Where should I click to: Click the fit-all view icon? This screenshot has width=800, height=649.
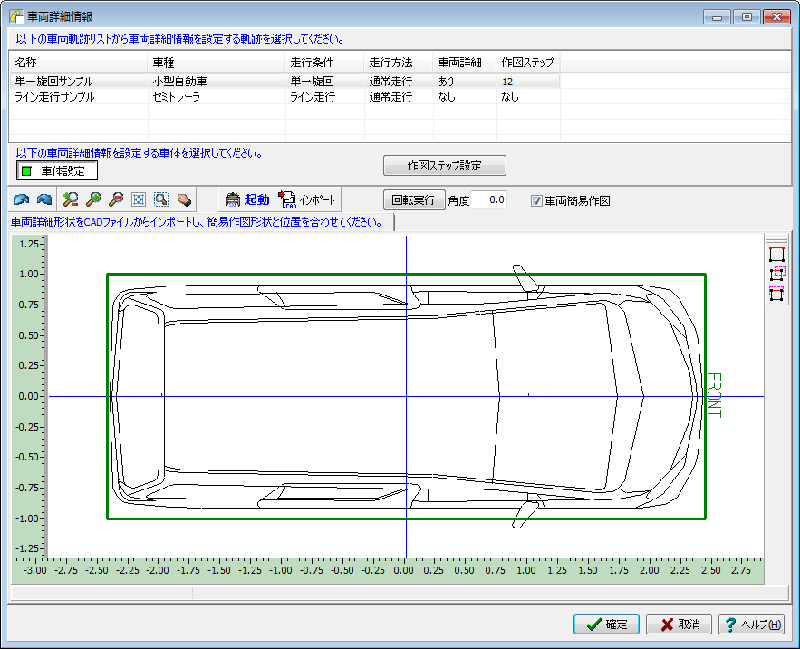click(x=138, y=199)
